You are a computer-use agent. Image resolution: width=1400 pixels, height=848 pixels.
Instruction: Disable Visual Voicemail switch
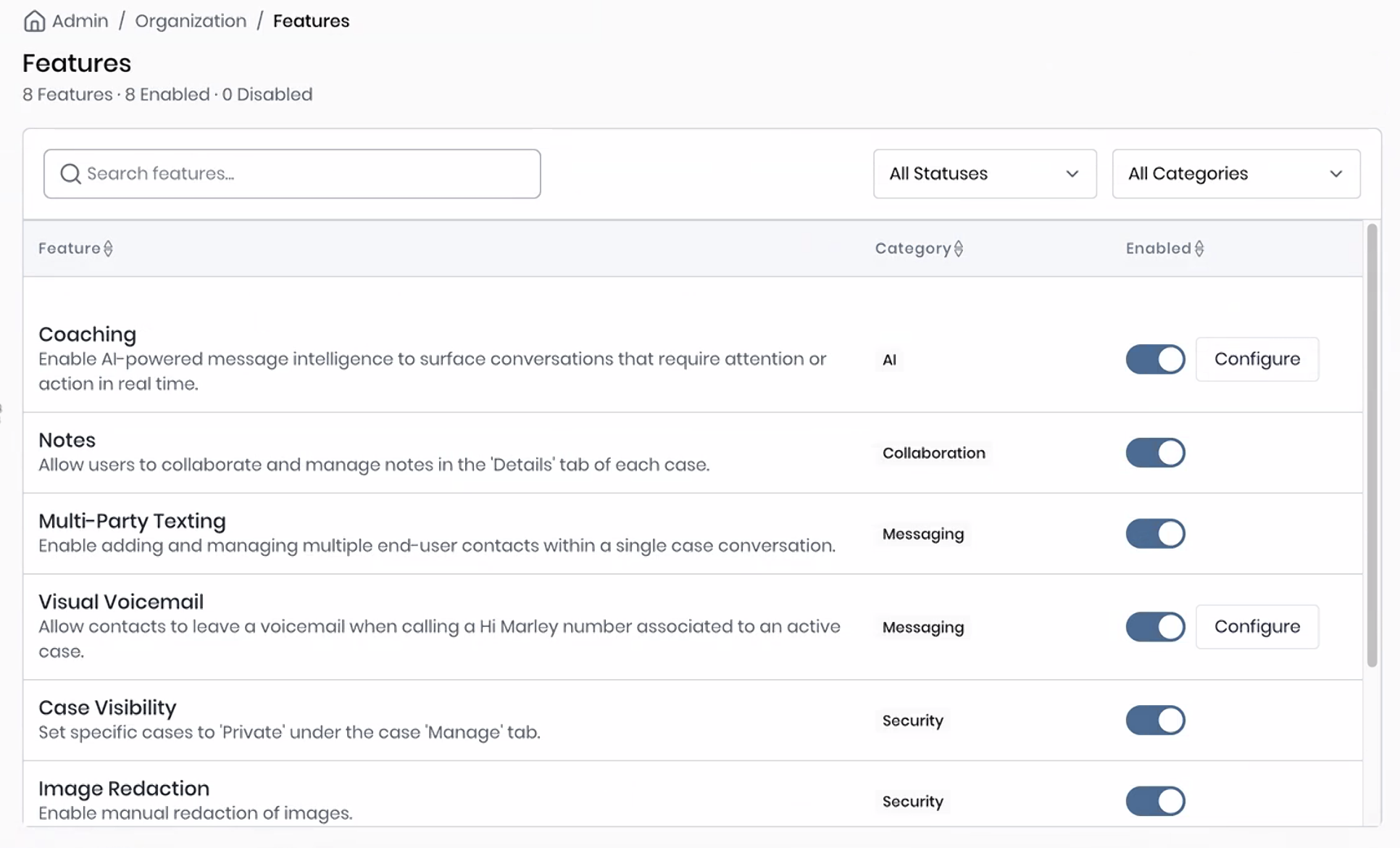coord(1154,627)
